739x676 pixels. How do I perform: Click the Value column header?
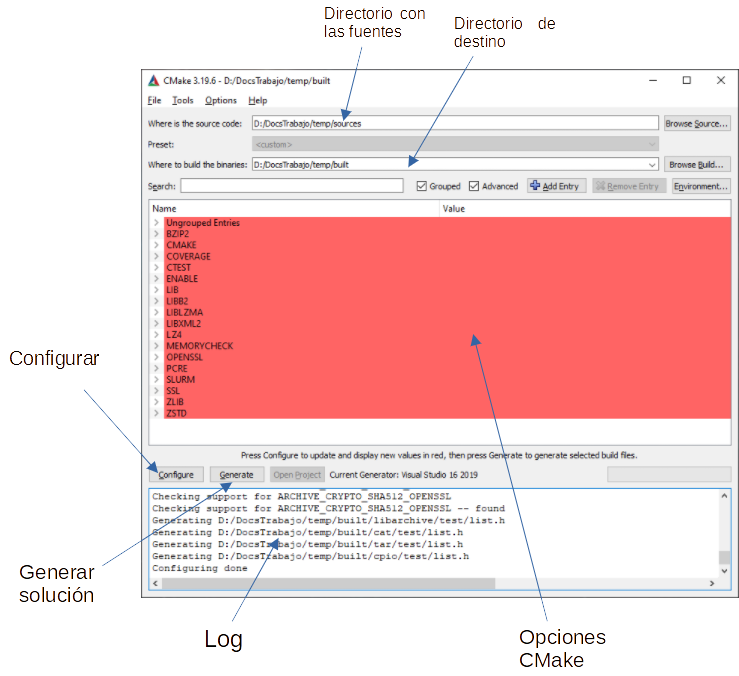pos(585,208)
